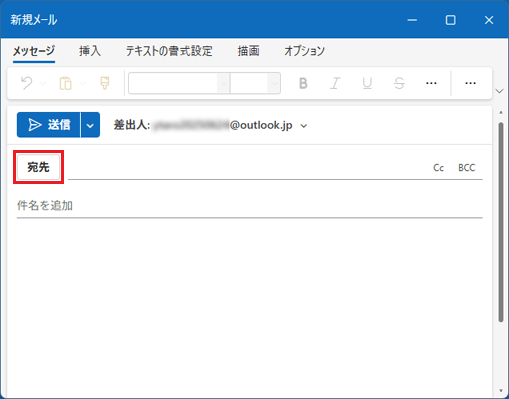Toggle Strikethrough formatting
Image resolution: width=509 pixels, height=399 pixels.
click(399, 83)
